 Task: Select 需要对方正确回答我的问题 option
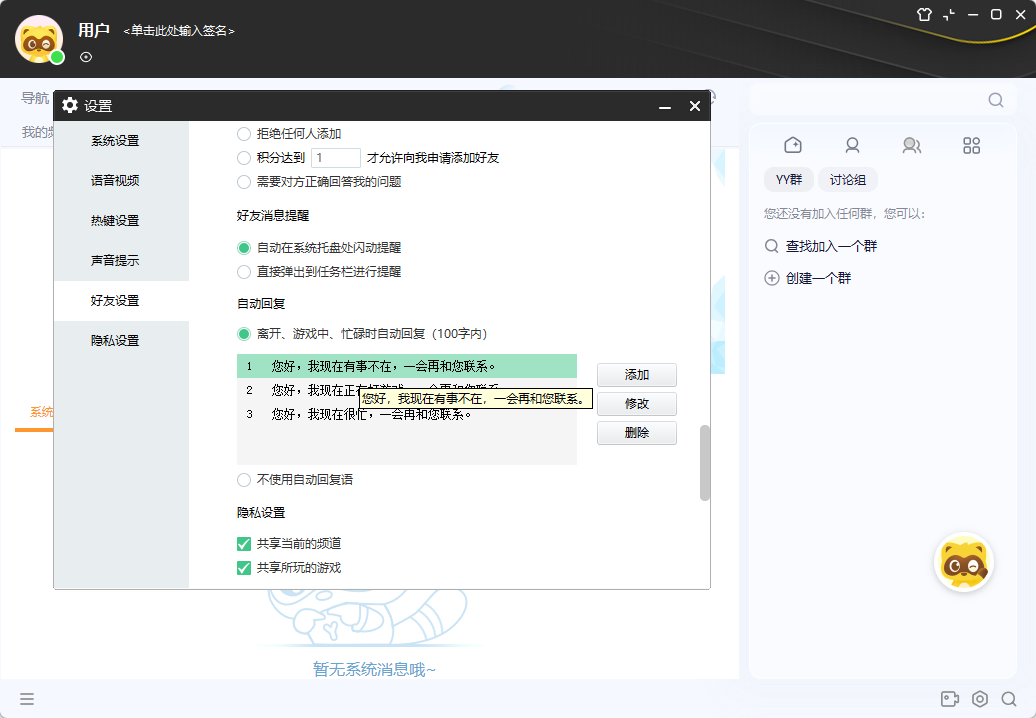tap(244, 182)
